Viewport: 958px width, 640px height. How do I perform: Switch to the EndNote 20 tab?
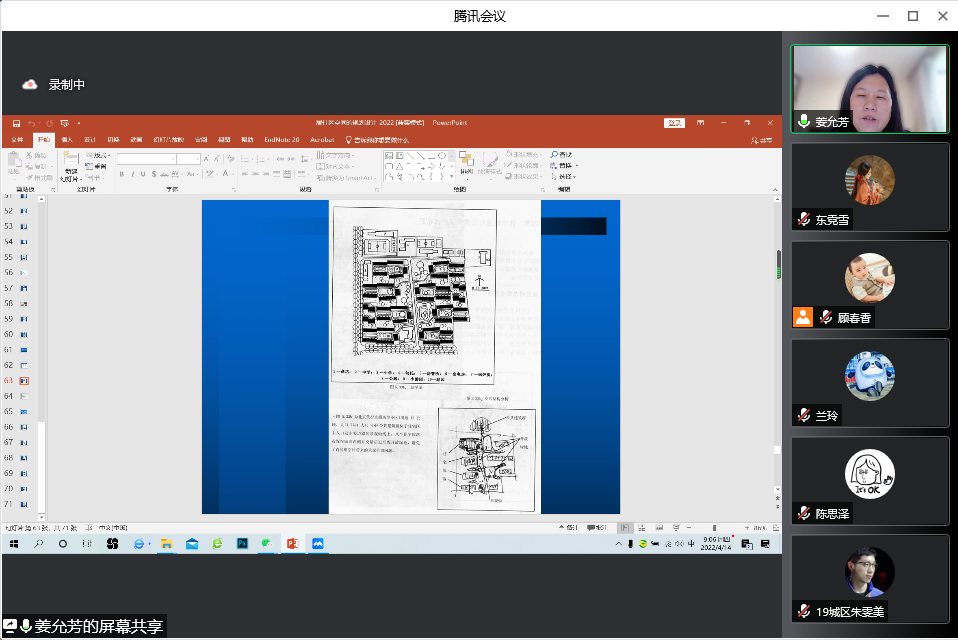tap(282, 140)
